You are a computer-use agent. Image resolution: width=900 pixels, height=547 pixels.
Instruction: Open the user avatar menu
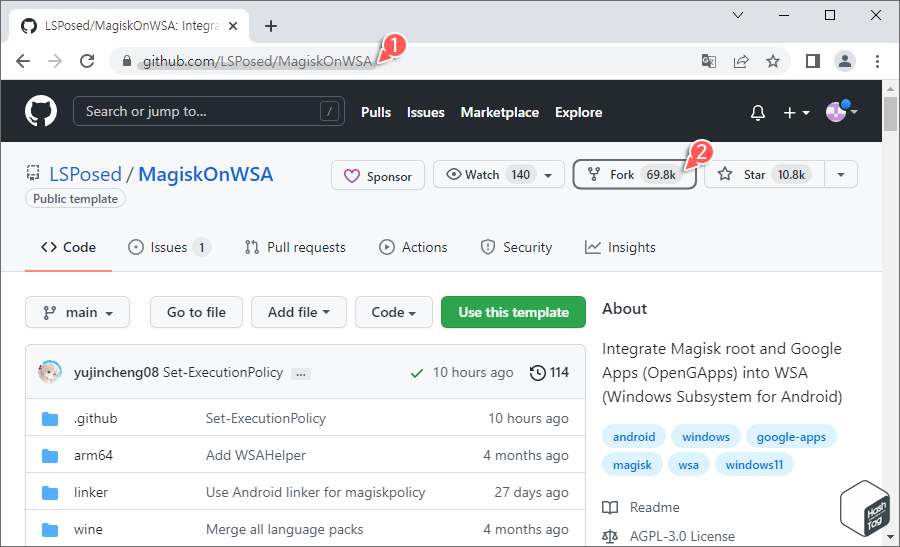841,111
